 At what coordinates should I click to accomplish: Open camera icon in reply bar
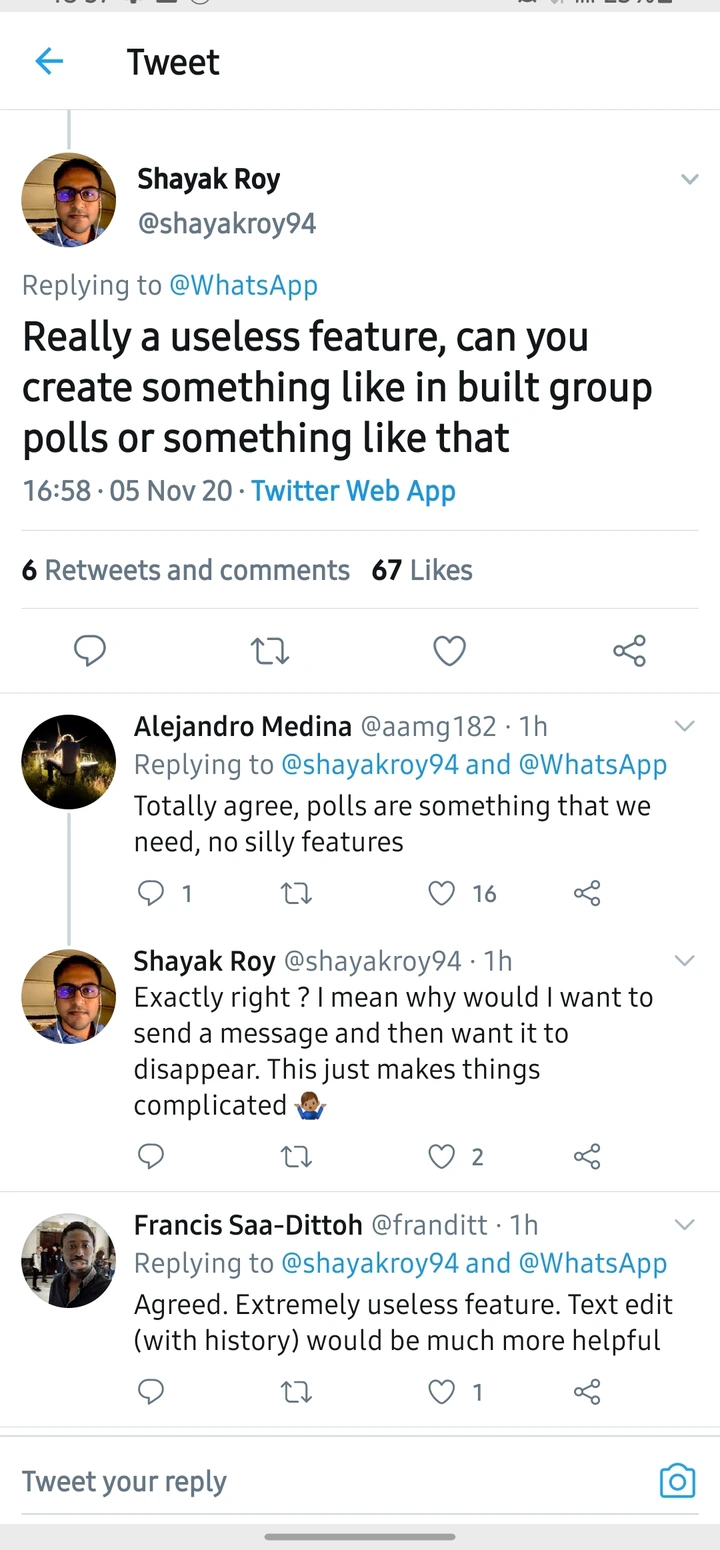[x=677, y=1480]
